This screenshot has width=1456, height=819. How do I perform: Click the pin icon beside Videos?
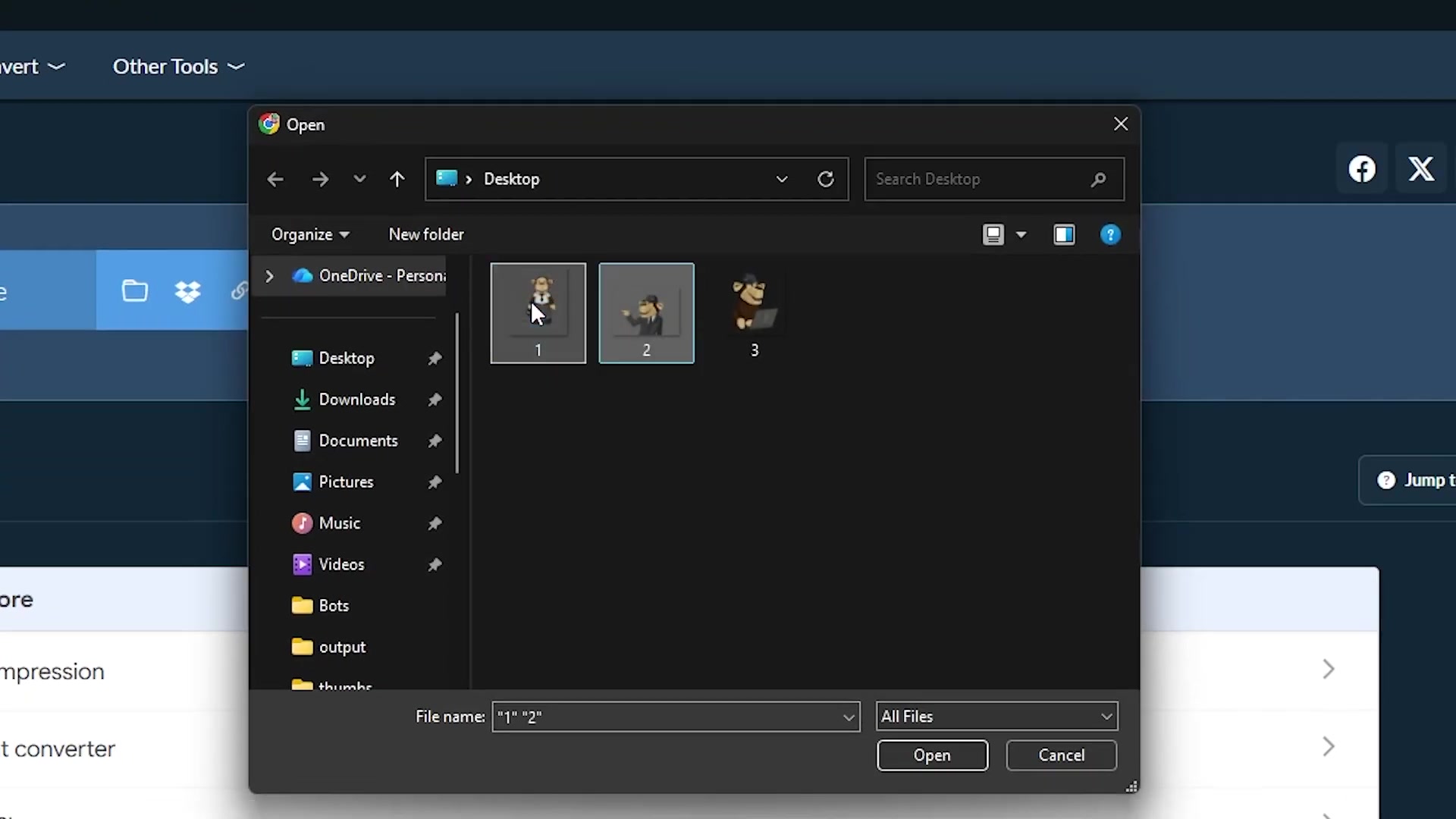[435, 564]
